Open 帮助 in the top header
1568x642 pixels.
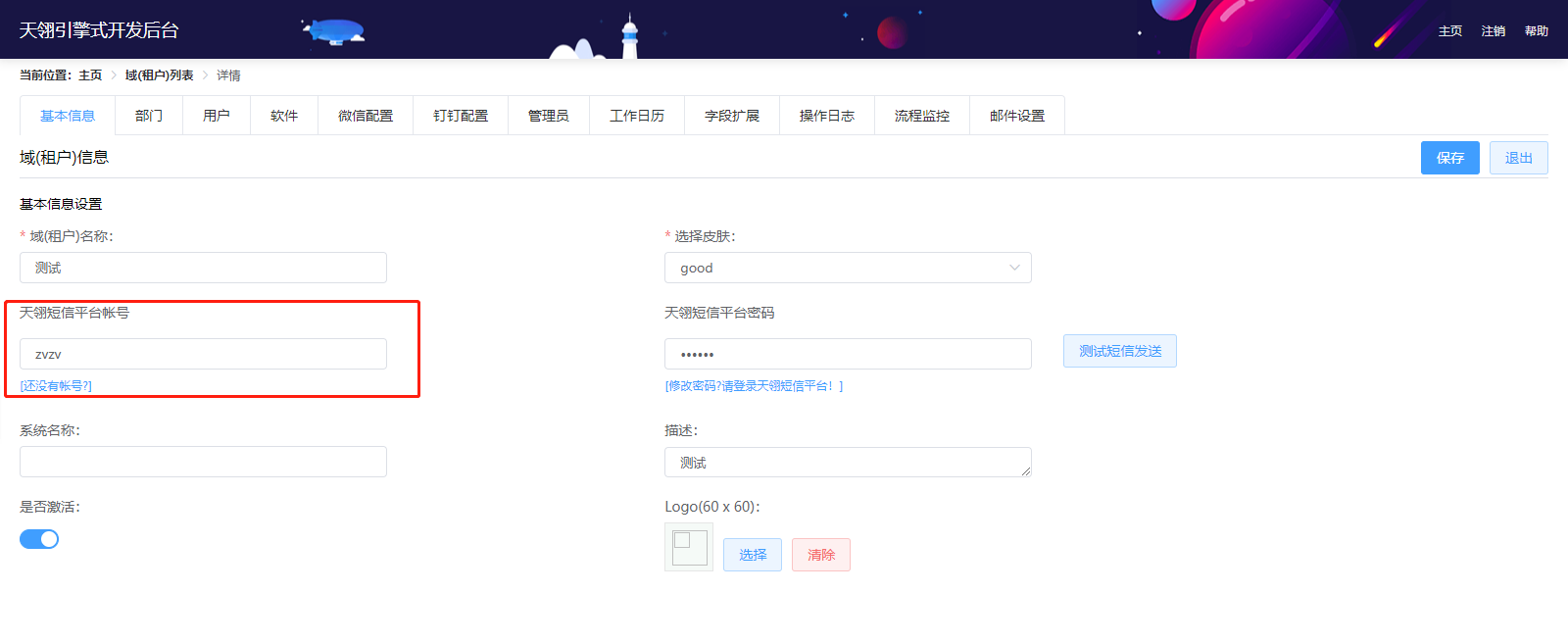tap(1536, 31)
